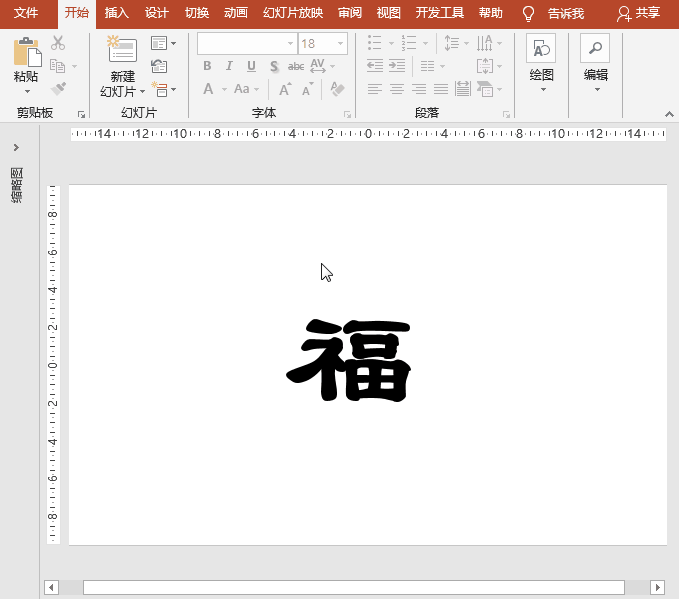
Task: Expand the thumbnails pane chevron
Action: coord(16,148)
